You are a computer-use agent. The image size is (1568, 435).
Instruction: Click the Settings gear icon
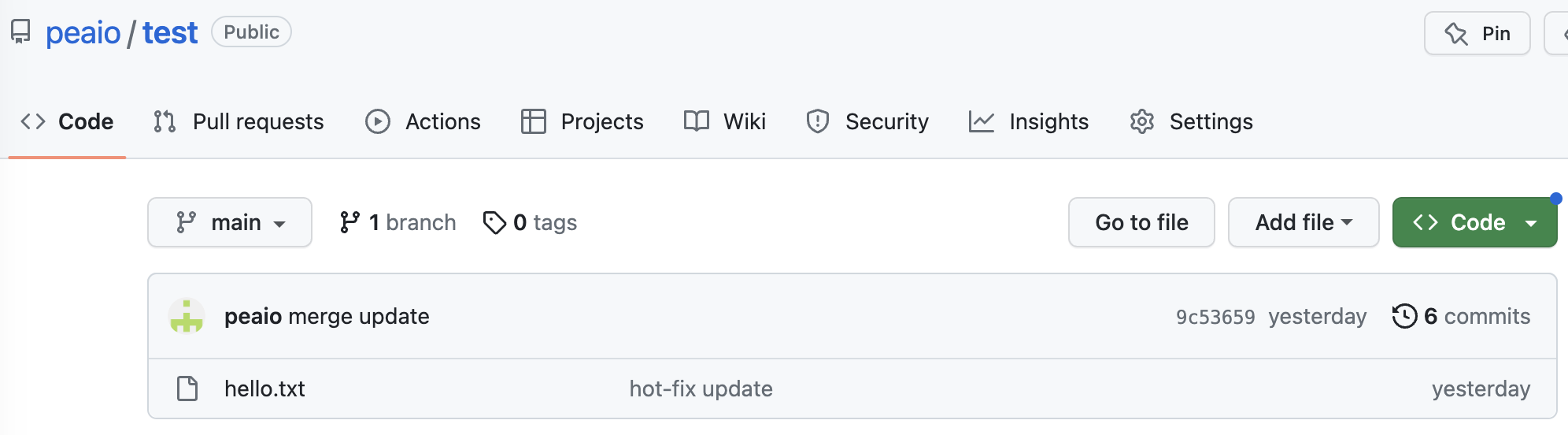click(x=1142, y=121)
